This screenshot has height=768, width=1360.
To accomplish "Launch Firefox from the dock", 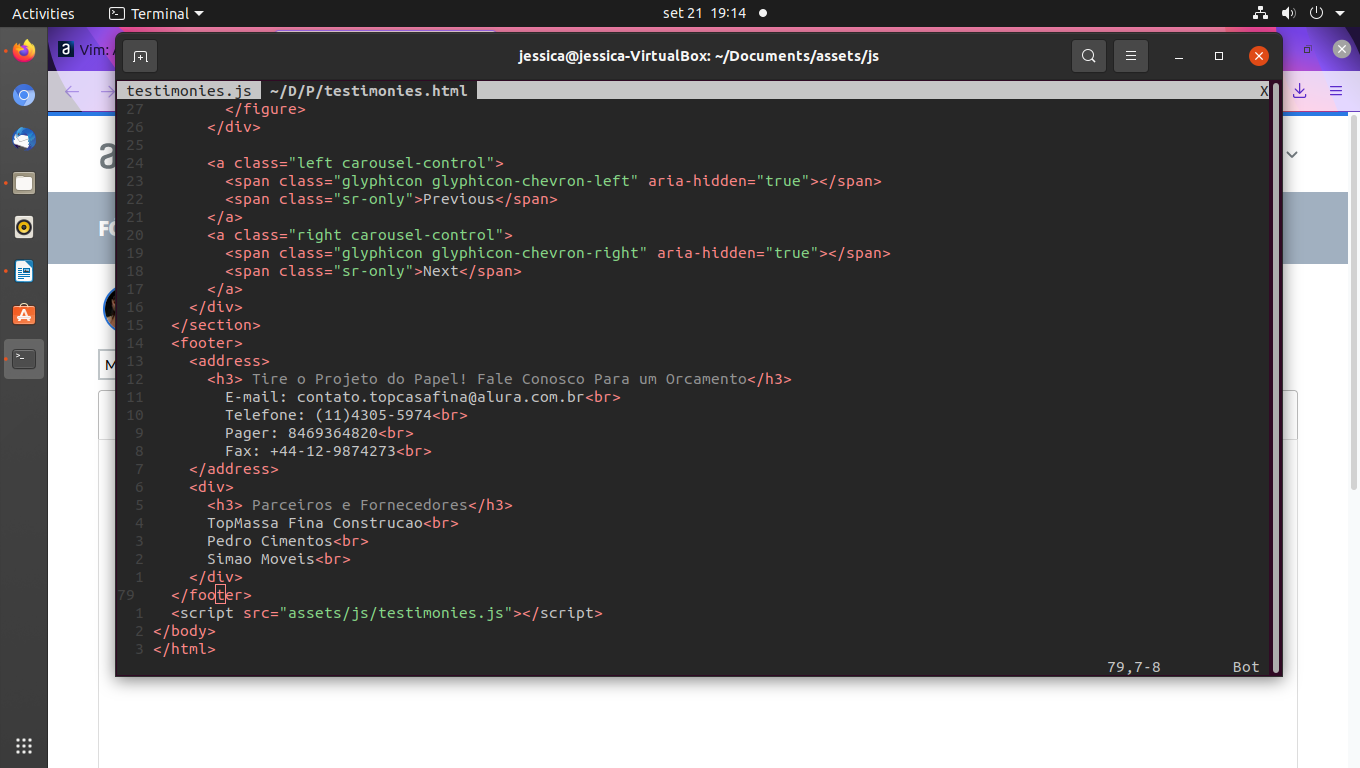I will click(x=24, y=50).
